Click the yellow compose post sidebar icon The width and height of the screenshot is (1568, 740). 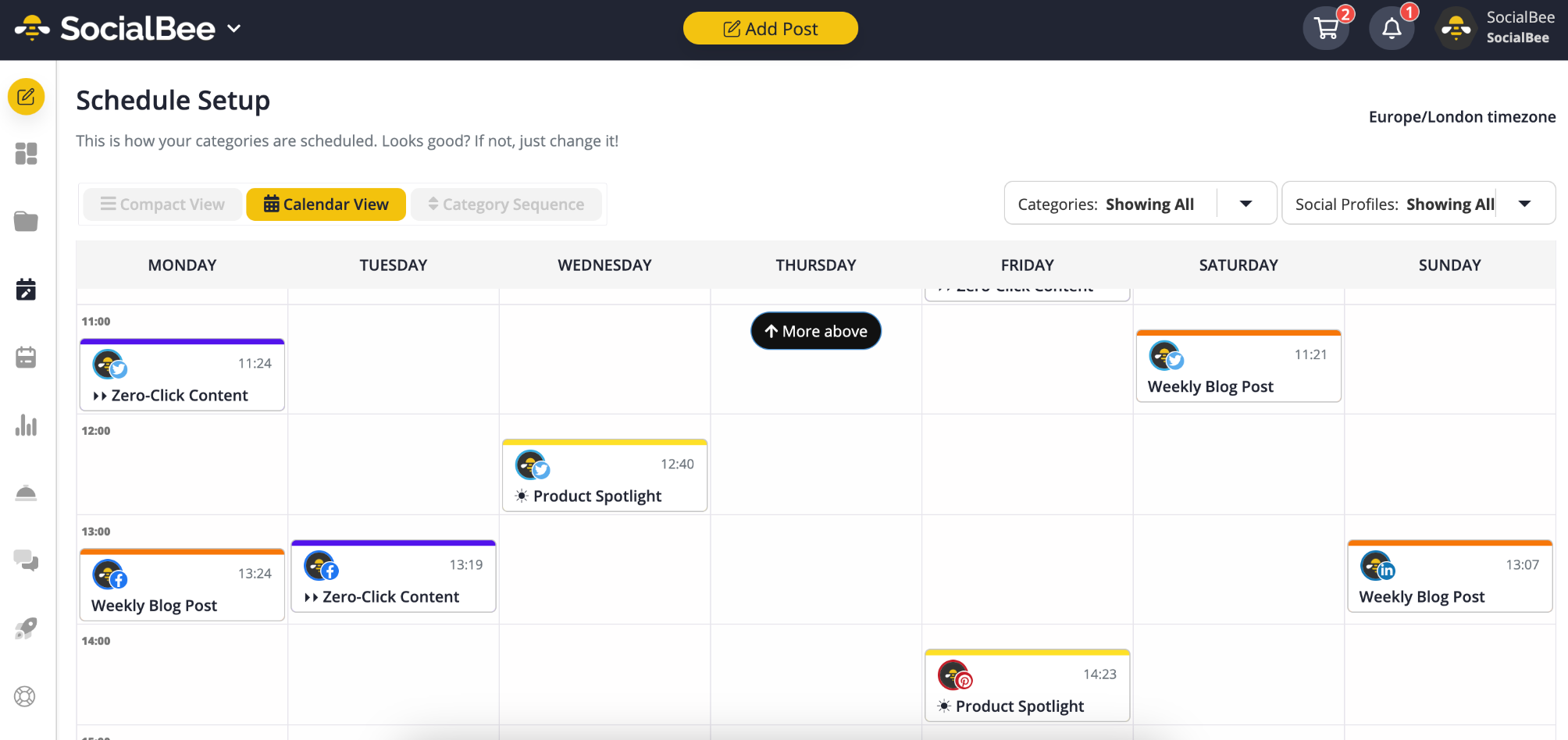pos(26,97)
